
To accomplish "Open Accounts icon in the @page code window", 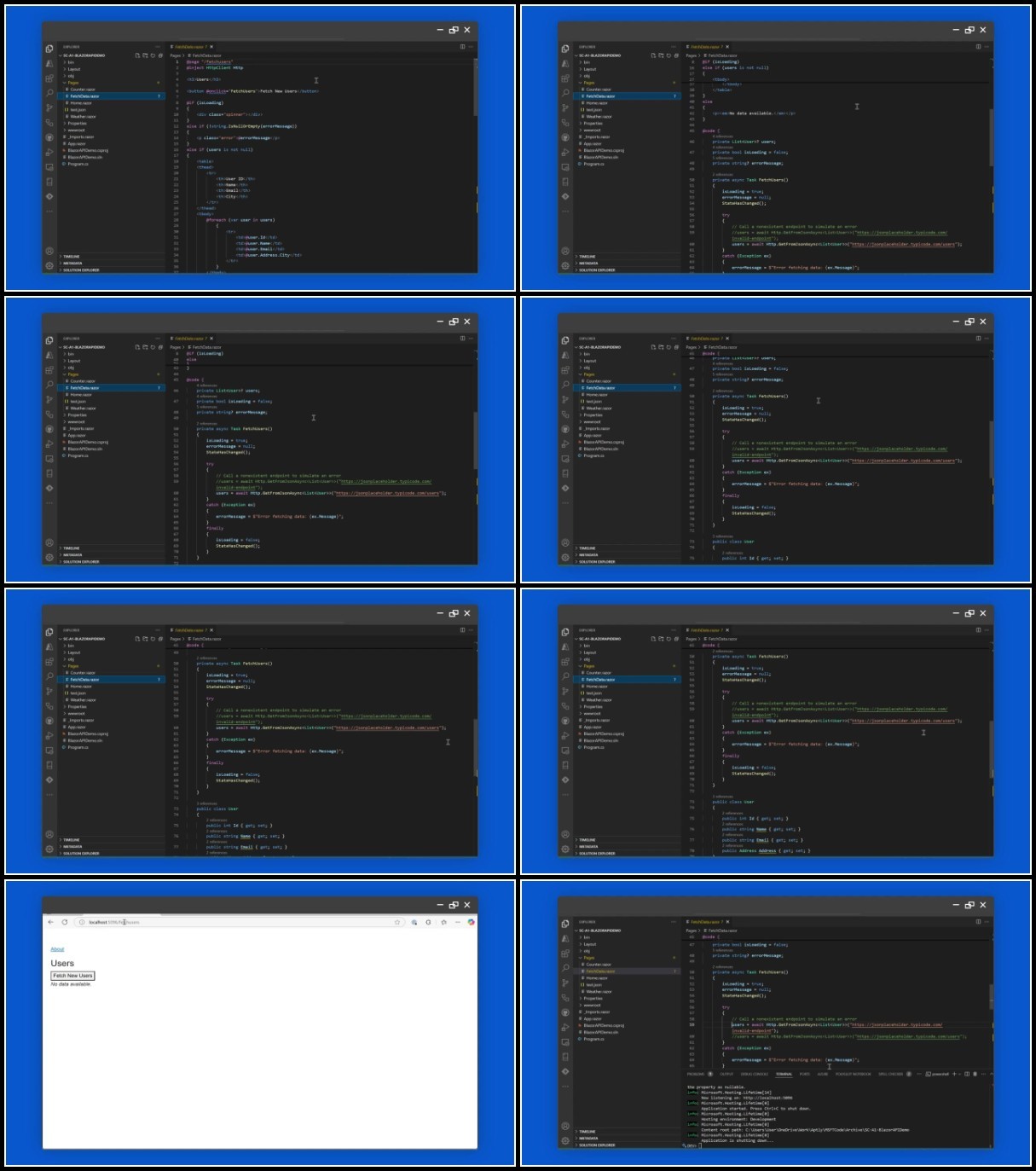I will 49,251.
